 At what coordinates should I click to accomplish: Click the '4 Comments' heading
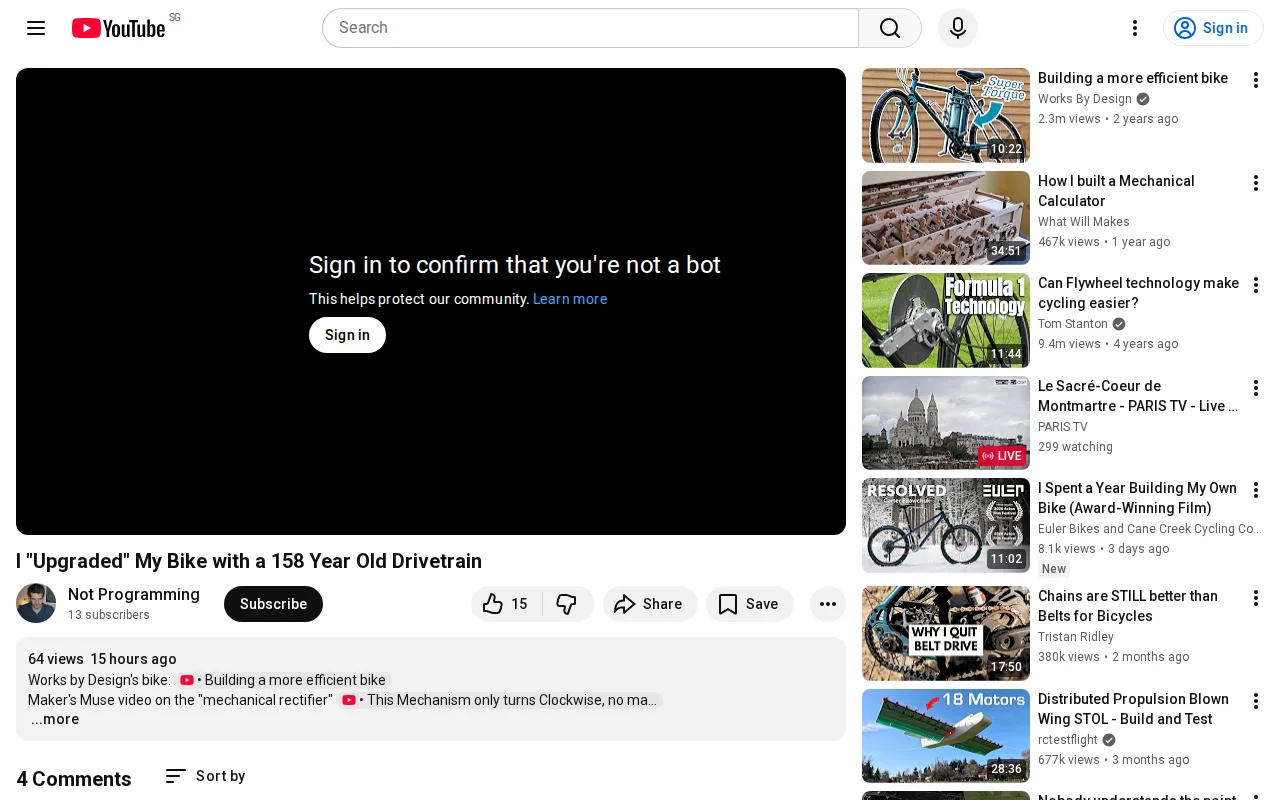(x=74, y=779)
